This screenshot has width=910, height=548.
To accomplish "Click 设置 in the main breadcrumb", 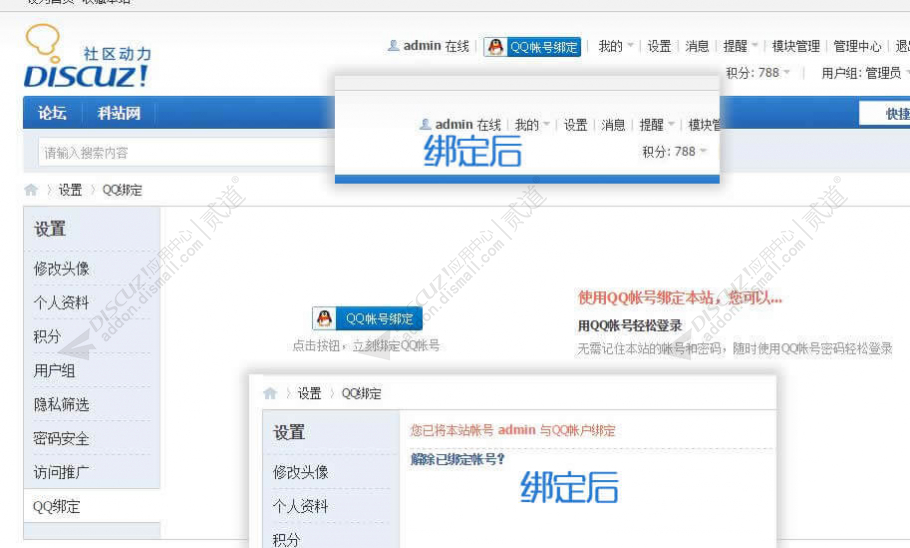I will coord(70,190).
